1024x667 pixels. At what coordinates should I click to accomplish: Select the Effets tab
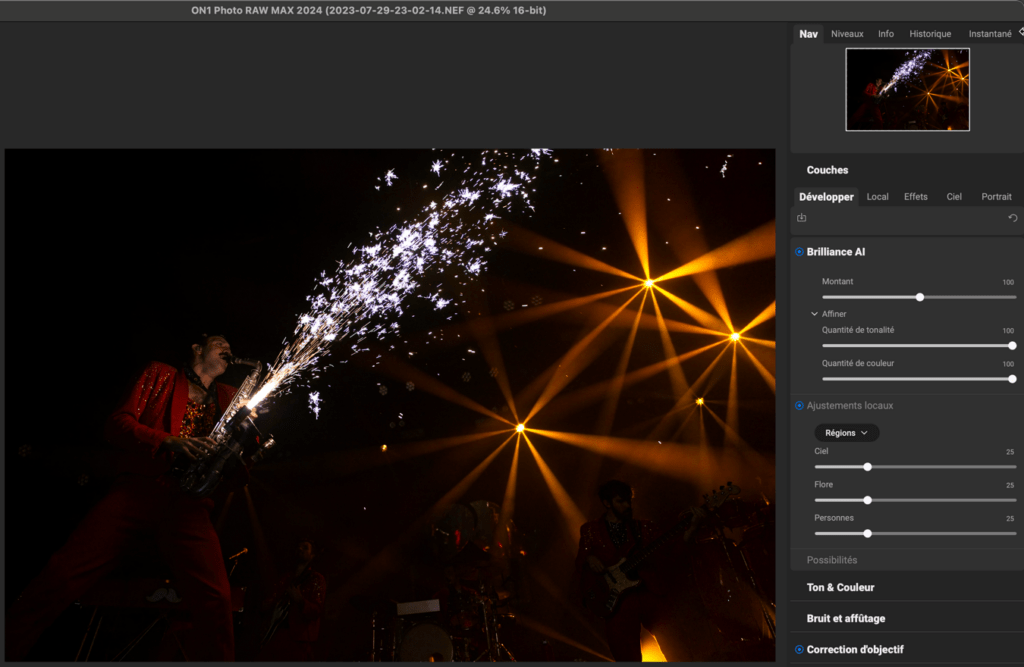pyautogui.click(x=915, y=197)
